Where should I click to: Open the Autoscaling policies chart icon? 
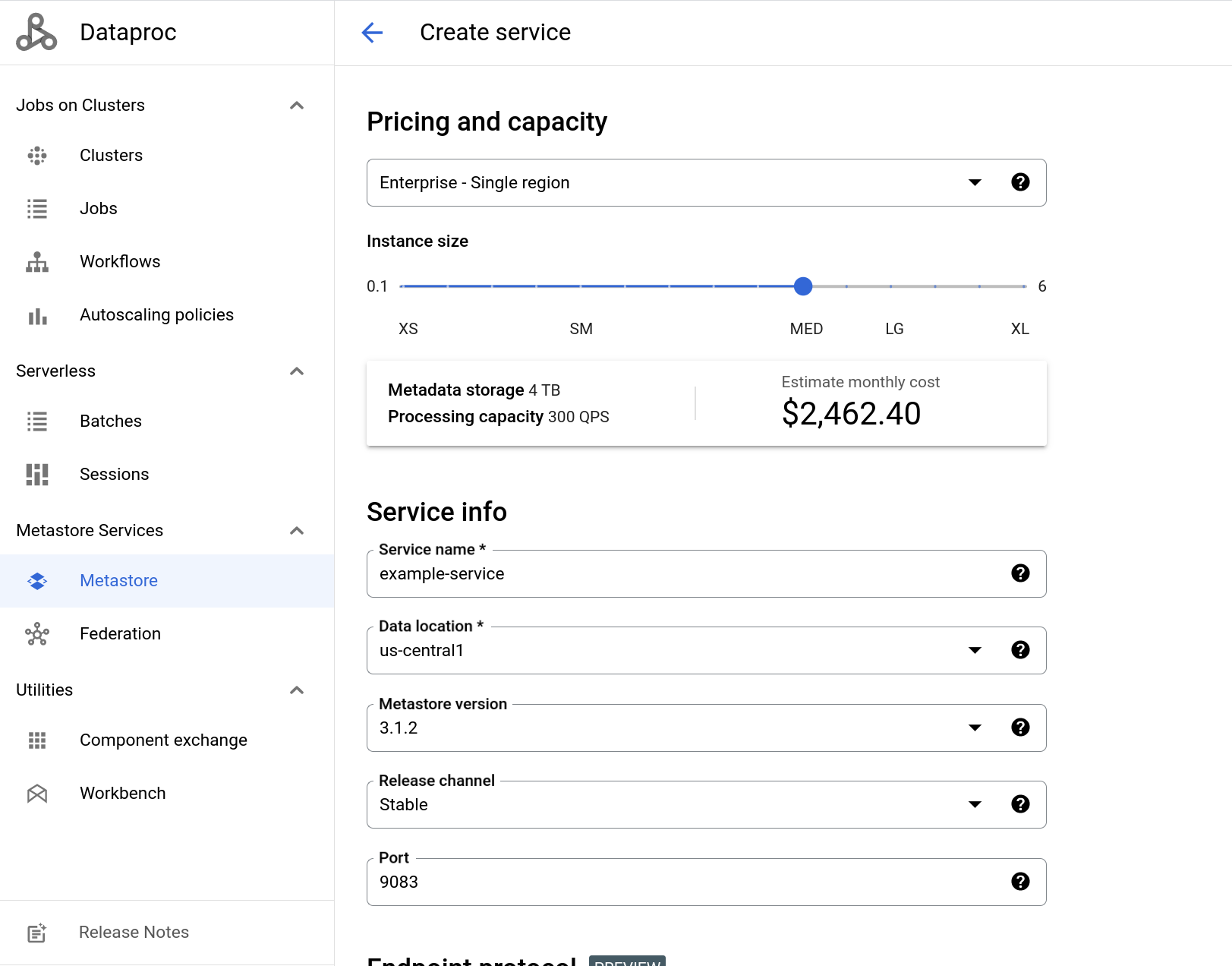pos(36,314)
